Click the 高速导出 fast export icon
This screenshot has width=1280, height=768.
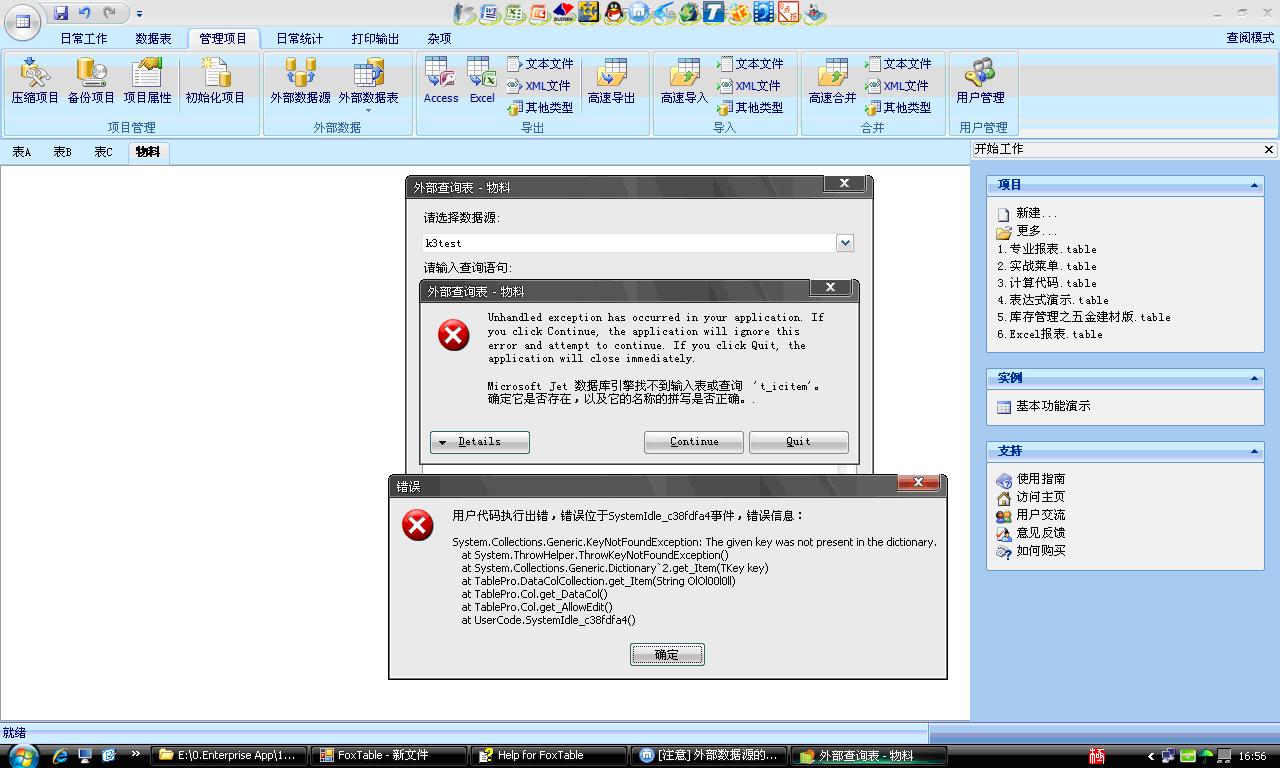[611, 81]
